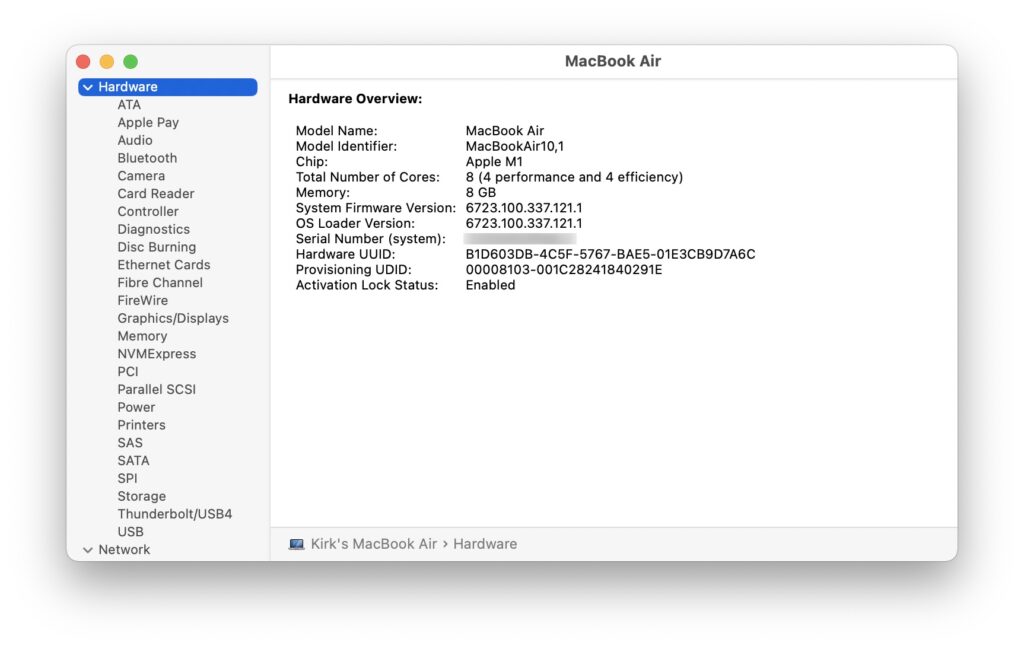1024x649 pixels.
Task: Select Apple Pay in the sidebar
Action: [148, 122]
